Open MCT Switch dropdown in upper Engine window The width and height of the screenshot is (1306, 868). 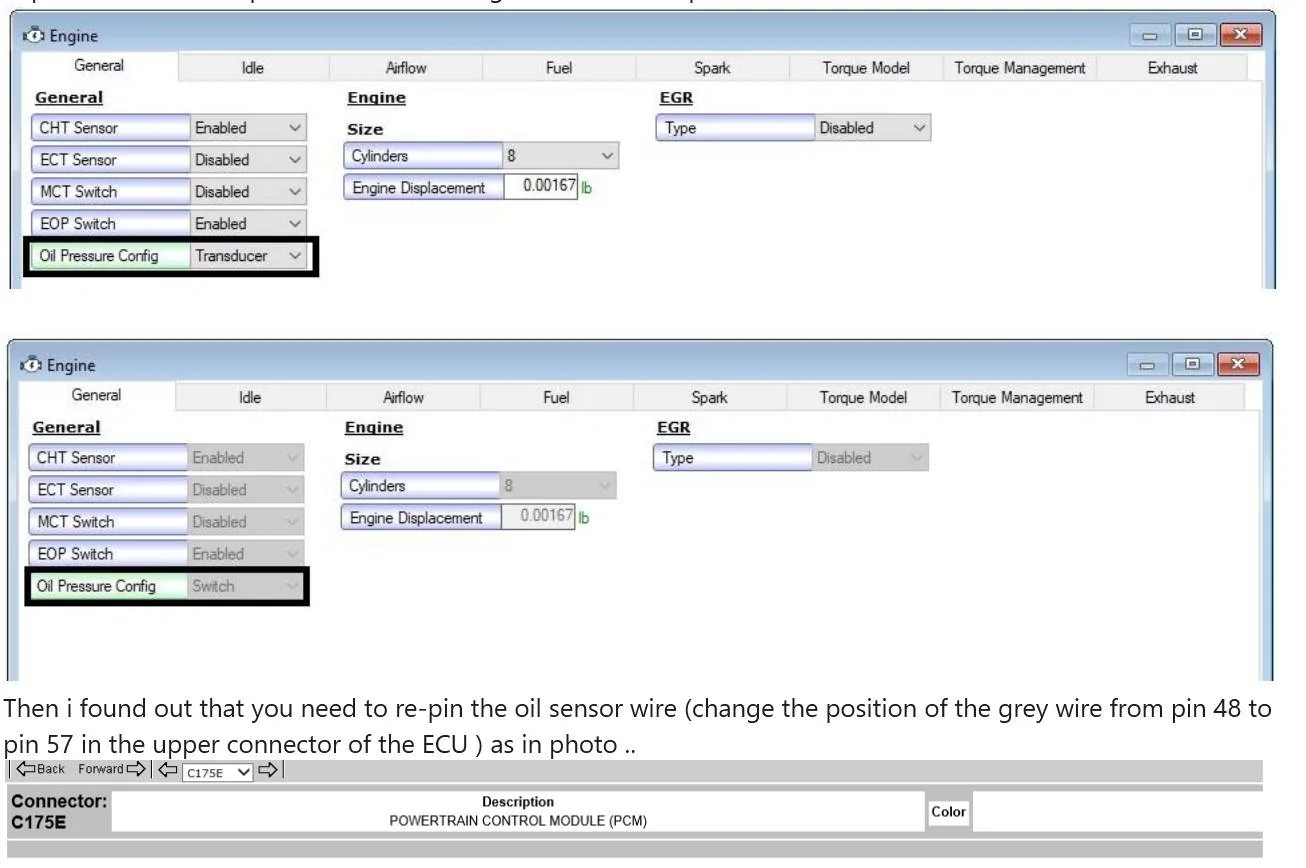[x=248, y=192]
